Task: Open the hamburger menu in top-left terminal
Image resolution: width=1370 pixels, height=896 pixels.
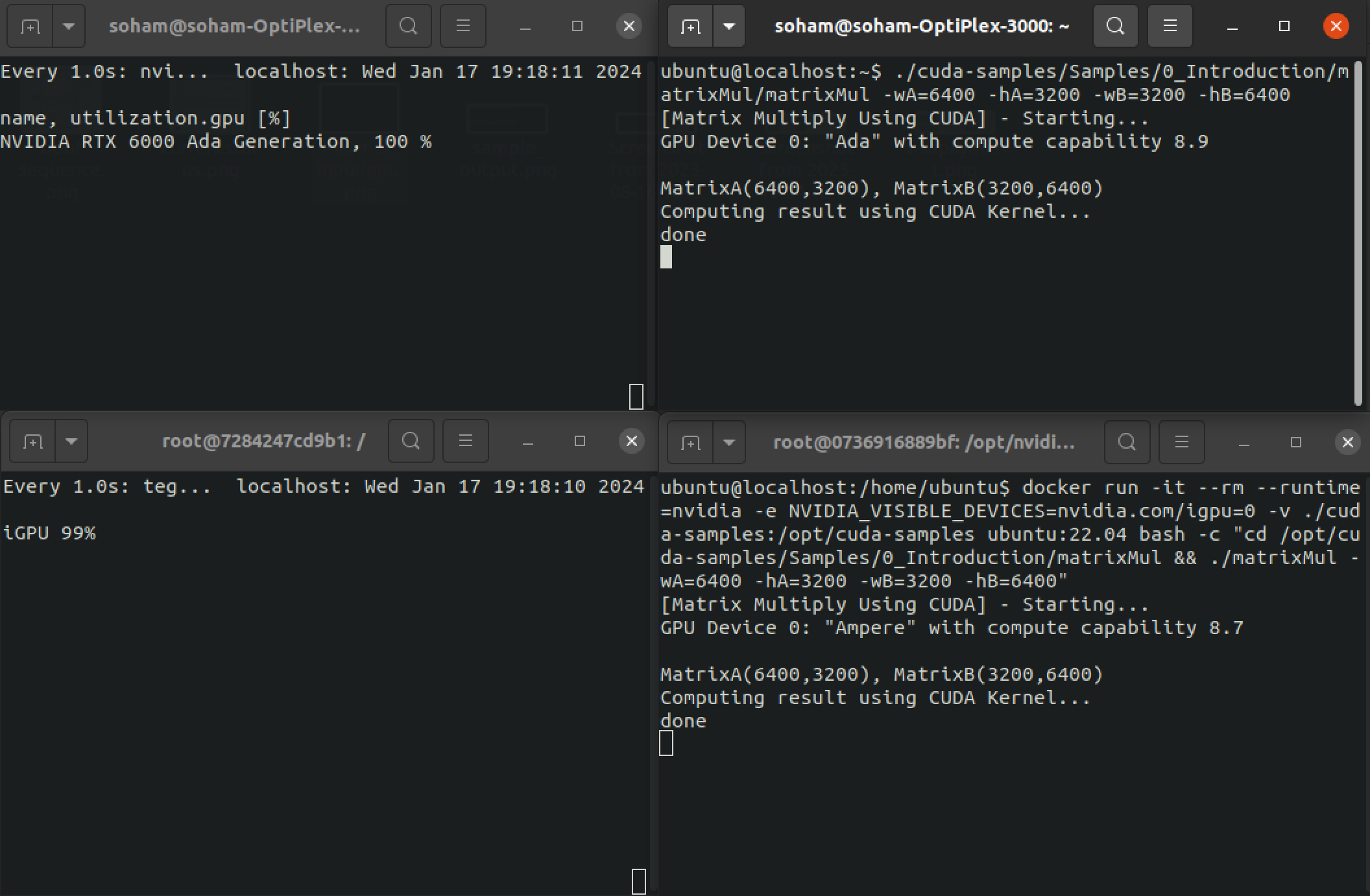Action: click(463, 26)
